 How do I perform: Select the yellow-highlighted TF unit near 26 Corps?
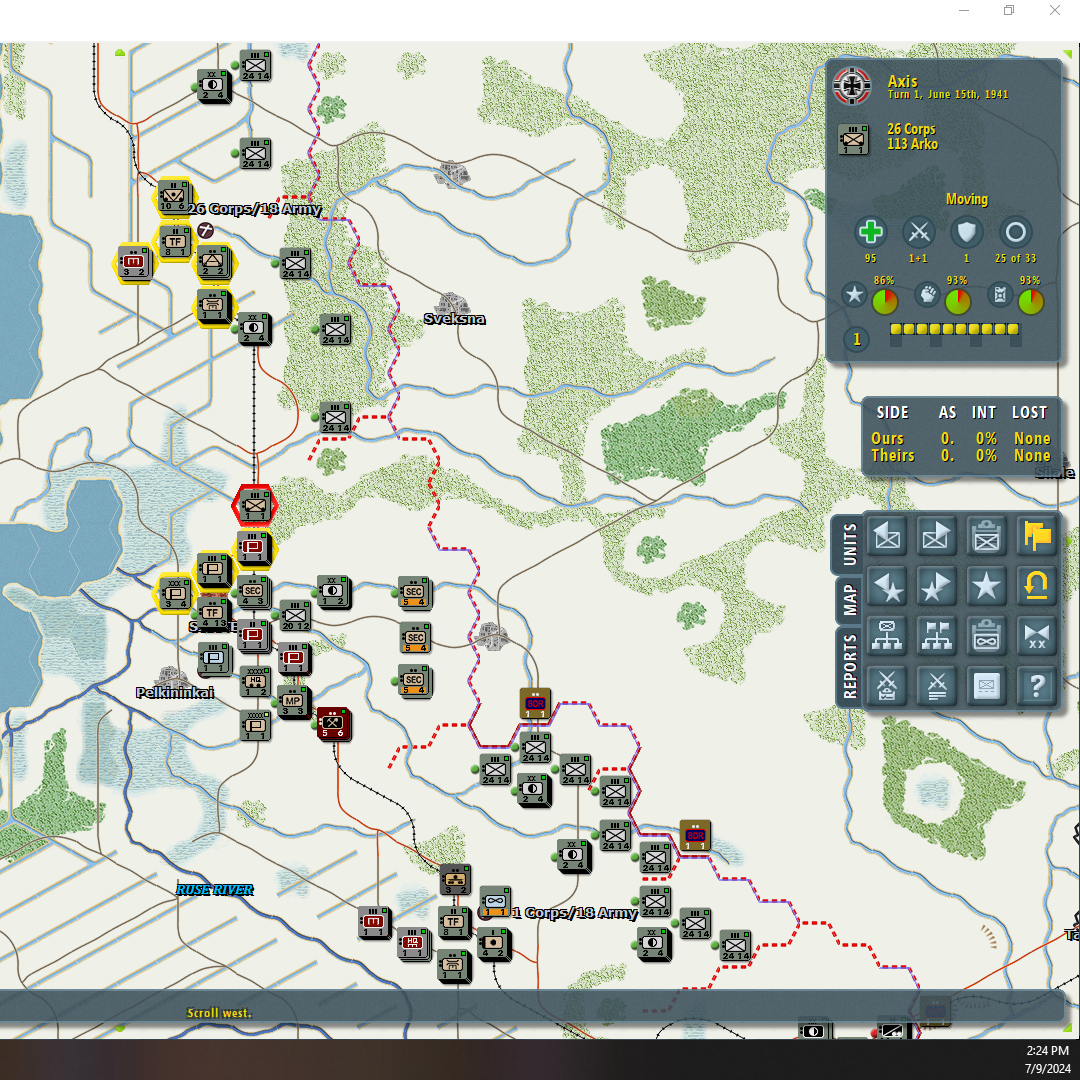coord(175,242)
